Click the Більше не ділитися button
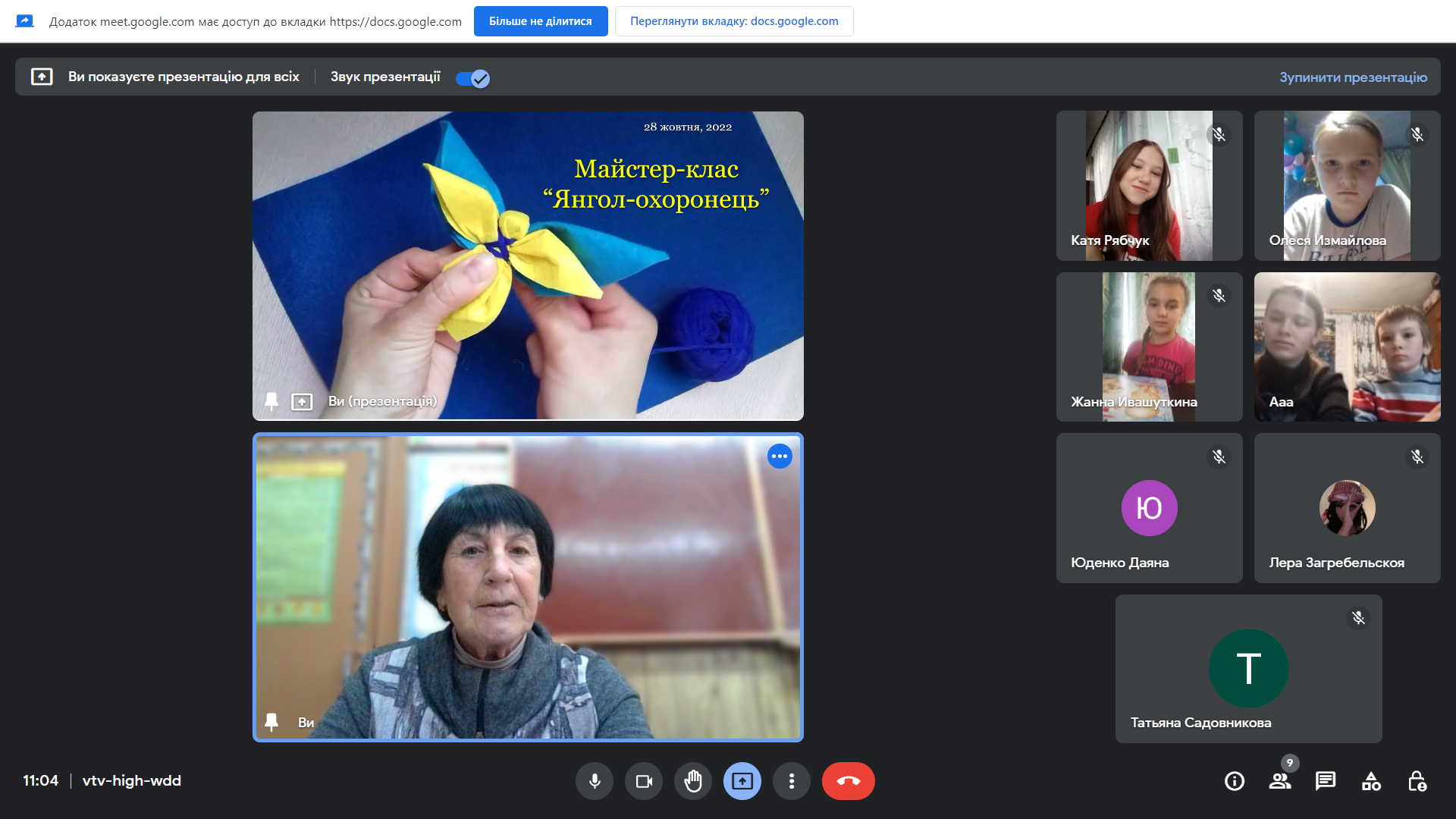The width and height of the screenshot is (1456, 819). pyautogui.click(x=540, y=21)
